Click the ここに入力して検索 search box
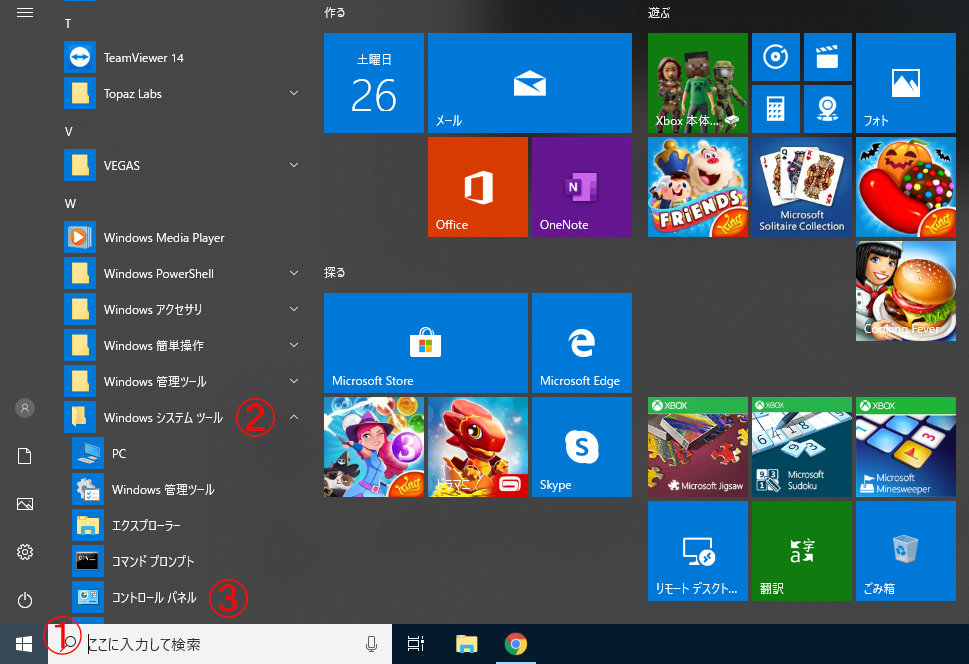 (220, 644)
